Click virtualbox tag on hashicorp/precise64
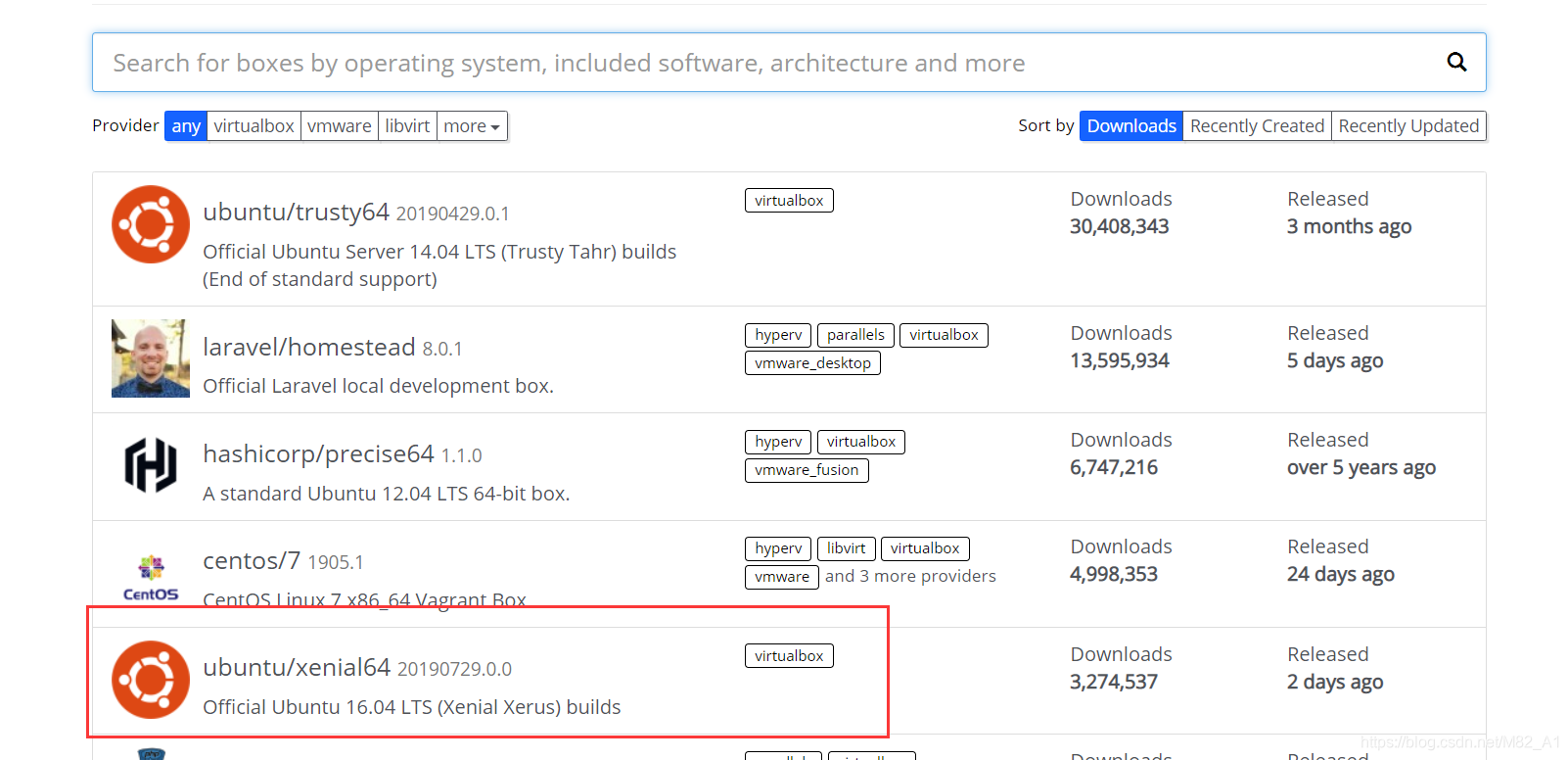The height and width of the screenshot is (760, 1568). (x=861, y=442)
